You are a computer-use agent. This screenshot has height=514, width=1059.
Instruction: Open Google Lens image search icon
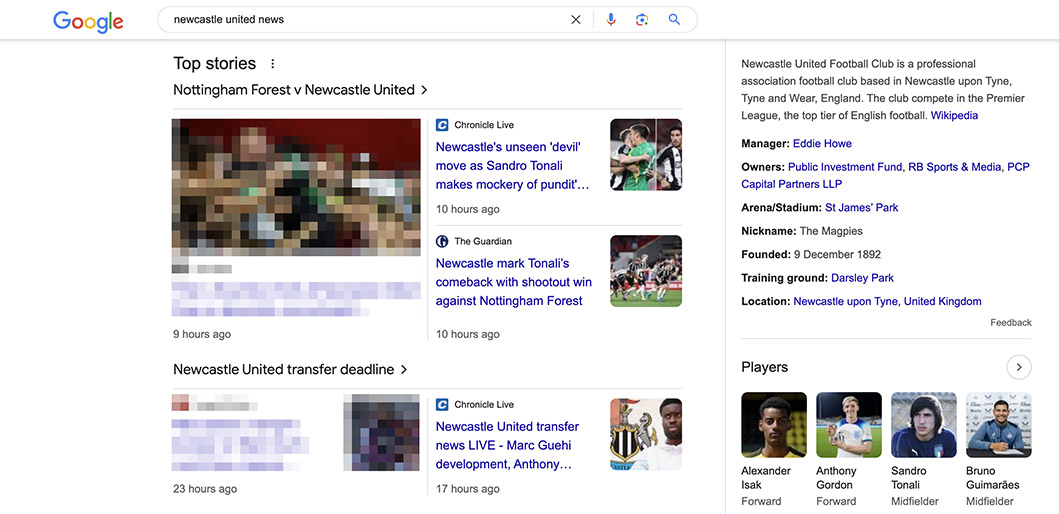point(642,20)
